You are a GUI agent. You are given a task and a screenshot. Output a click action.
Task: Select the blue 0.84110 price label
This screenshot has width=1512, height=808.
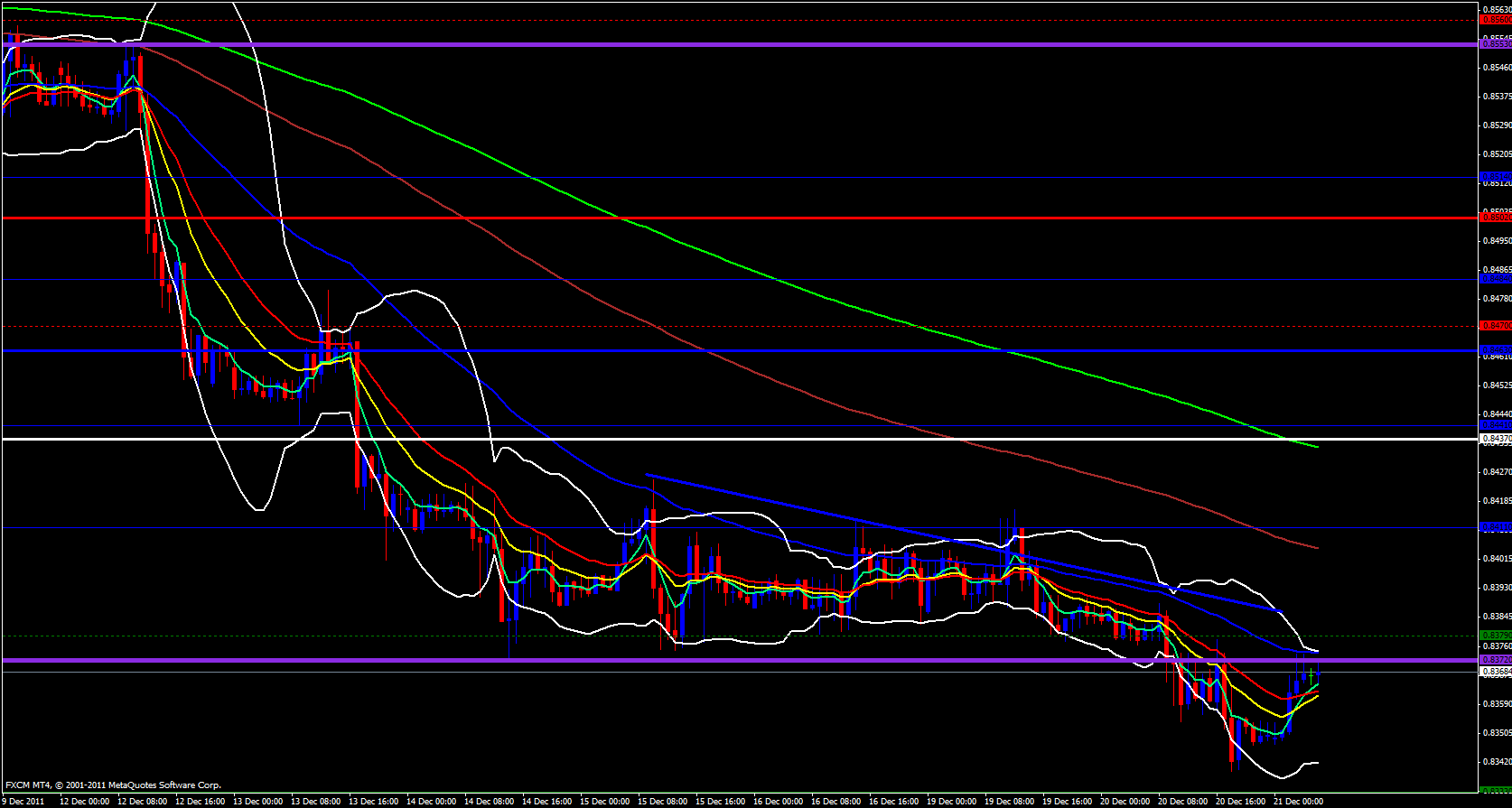click(x=1496, y=527)
